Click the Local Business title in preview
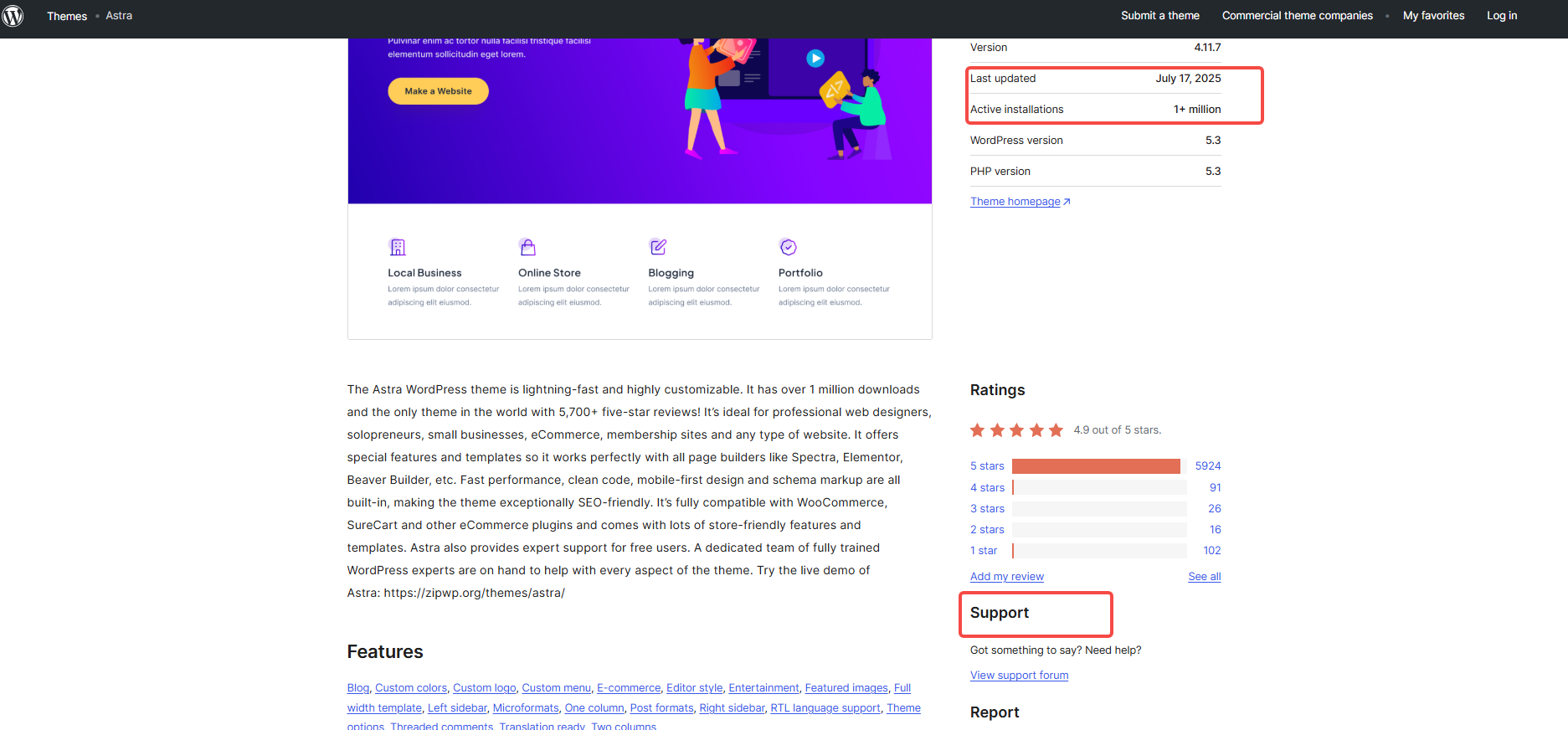 [424, 273]
